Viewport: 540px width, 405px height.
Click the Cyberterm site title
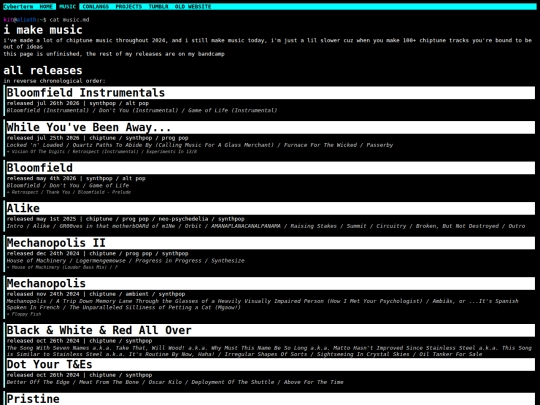18,7
